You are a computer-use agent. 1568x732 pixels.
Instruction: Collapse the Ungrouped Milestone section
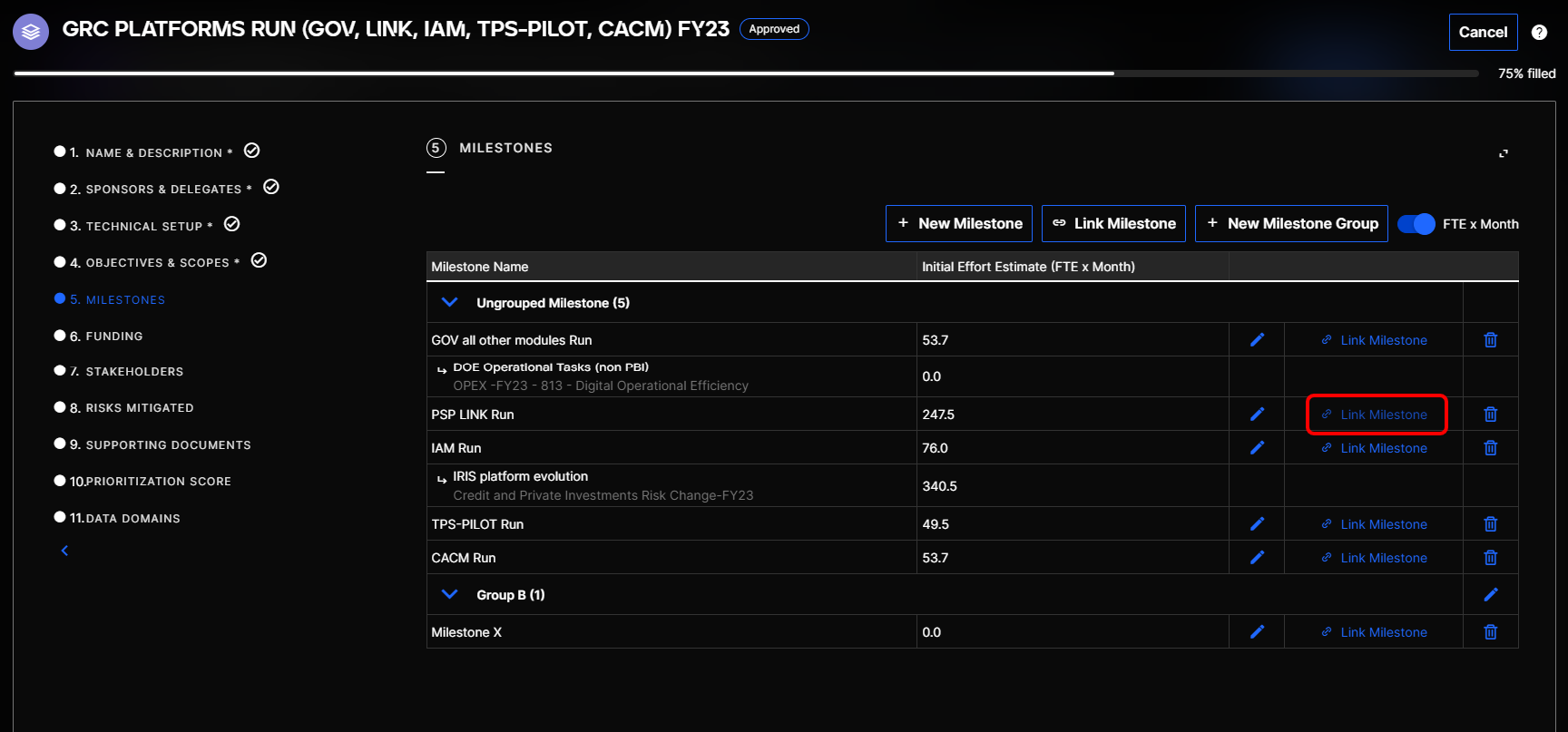tap(449, 303)
